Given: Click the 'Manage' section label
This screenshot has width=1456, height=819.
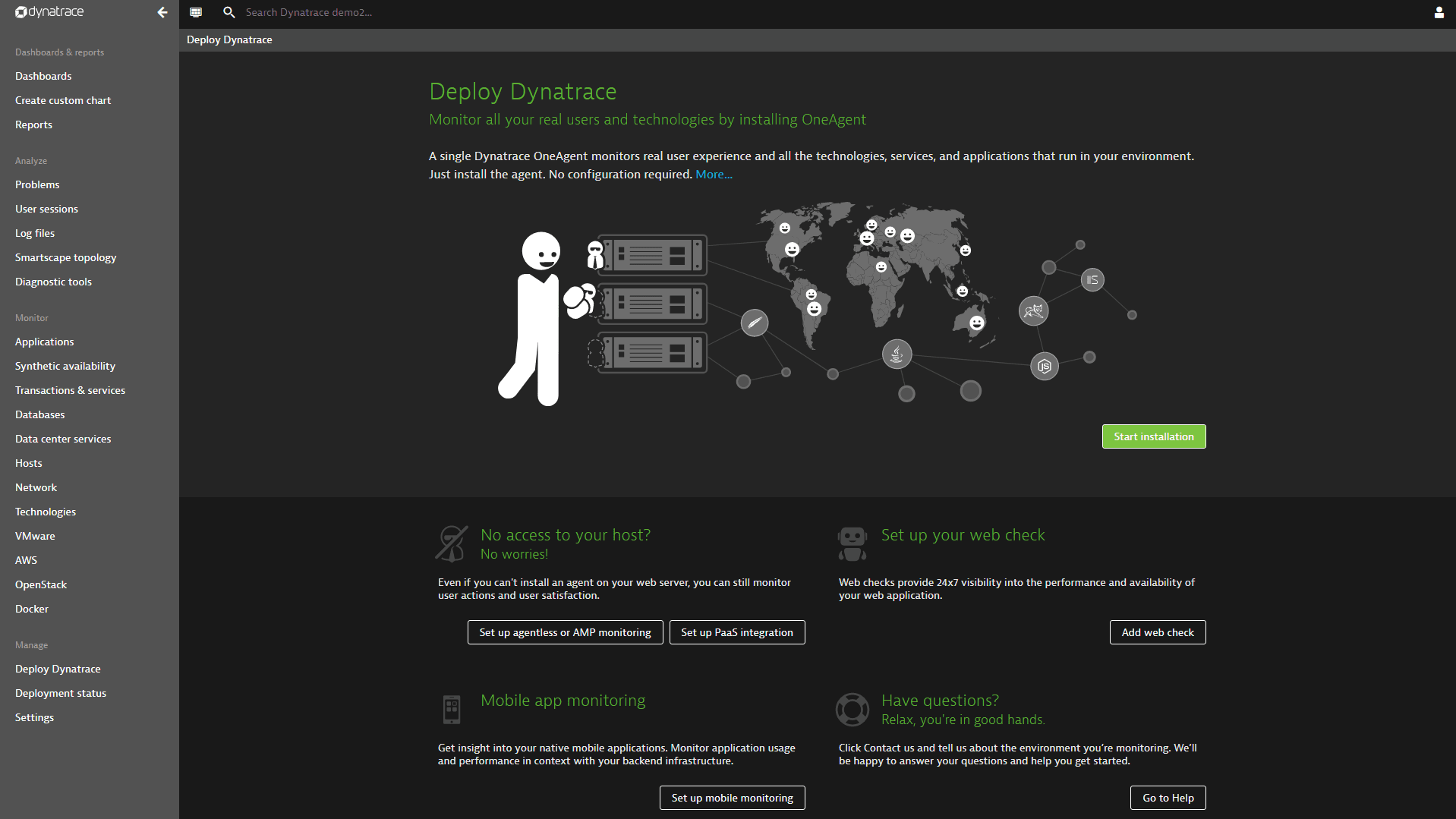Looking at the screenshot, I should pyautogui.click(x=31, y=645).
